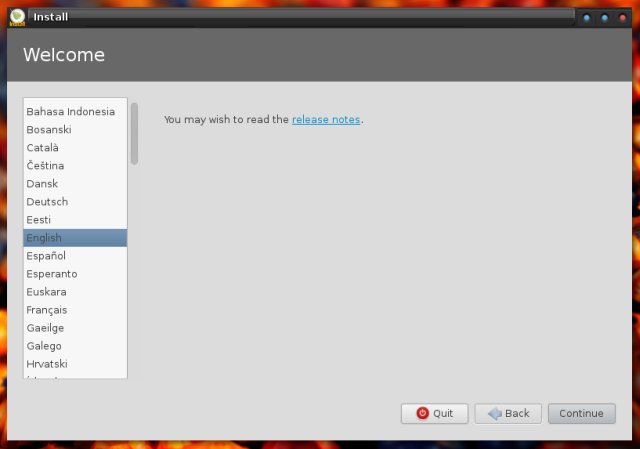Pick Français in the language list
640x449 pixels.
(x=75, y=310)
